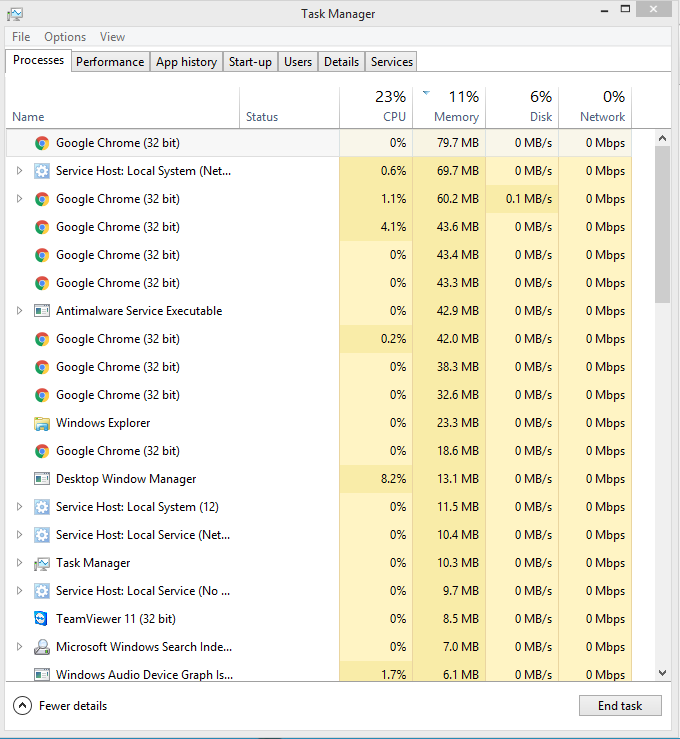Image resolution: width=680 pixels, height=739 pixels.
Task: Click Service Host Local Service (No ...) gear icon
Action: (x=42, y=591)
